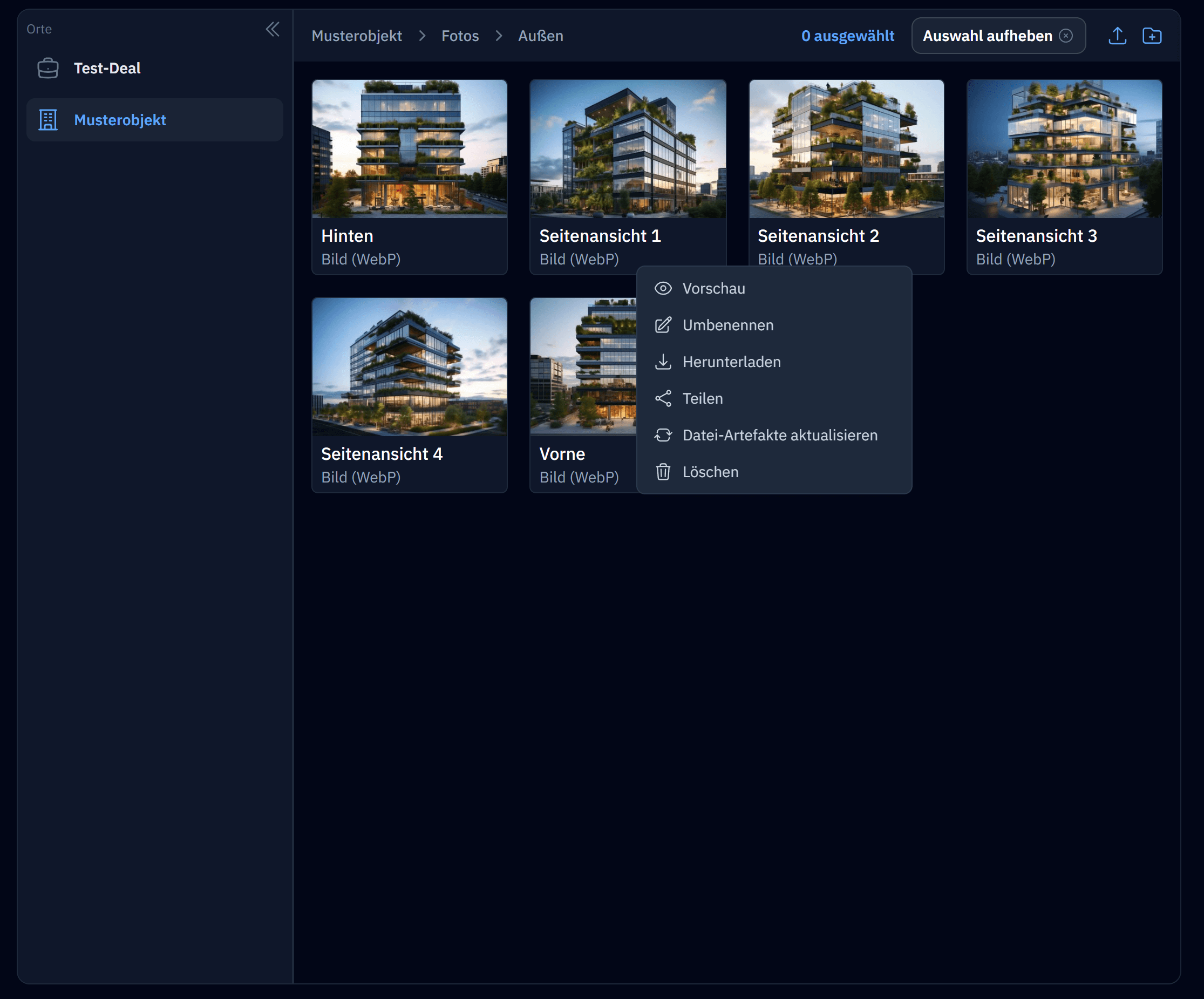The height and width of the screenshot is (999, 1204).
Task: Click the upload file icon
Action: [1117, 36]
